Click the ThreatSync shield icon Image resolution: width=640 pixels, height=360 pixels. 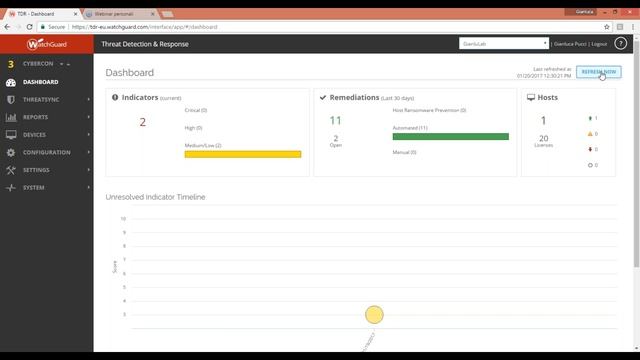[x=11, y=100]
